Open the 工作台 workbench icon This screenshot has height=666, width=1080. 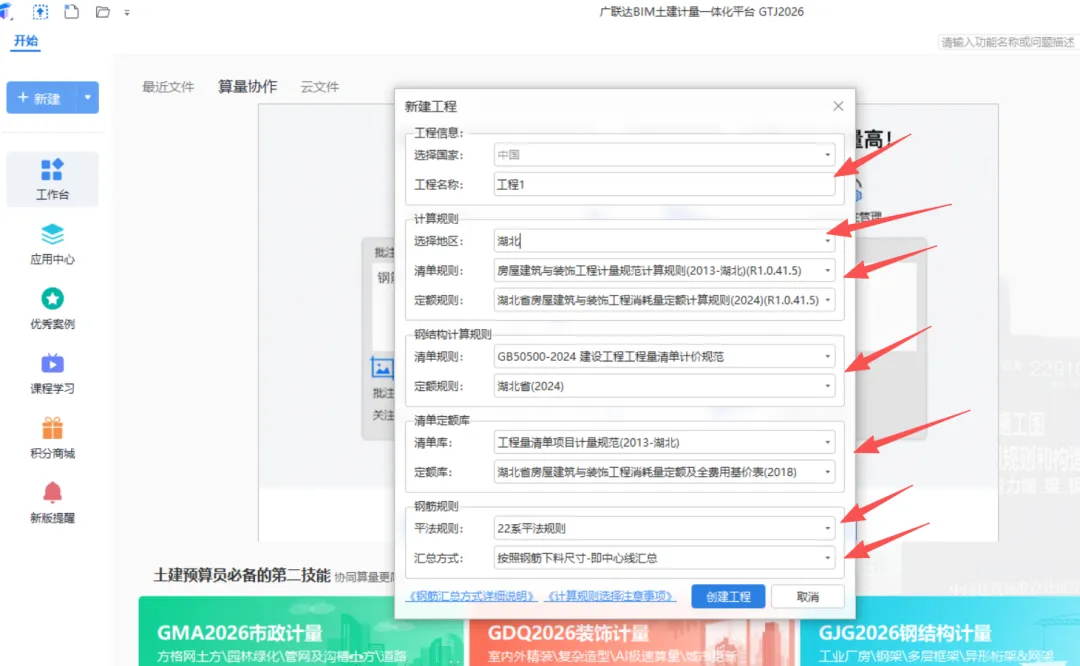52,179
